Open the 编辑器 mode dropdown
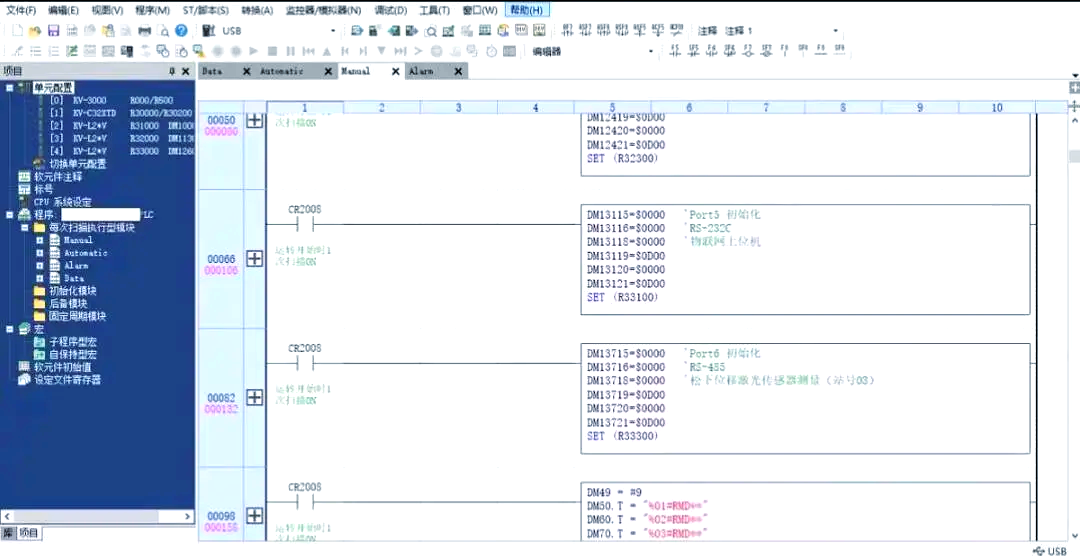 (650, 51)
